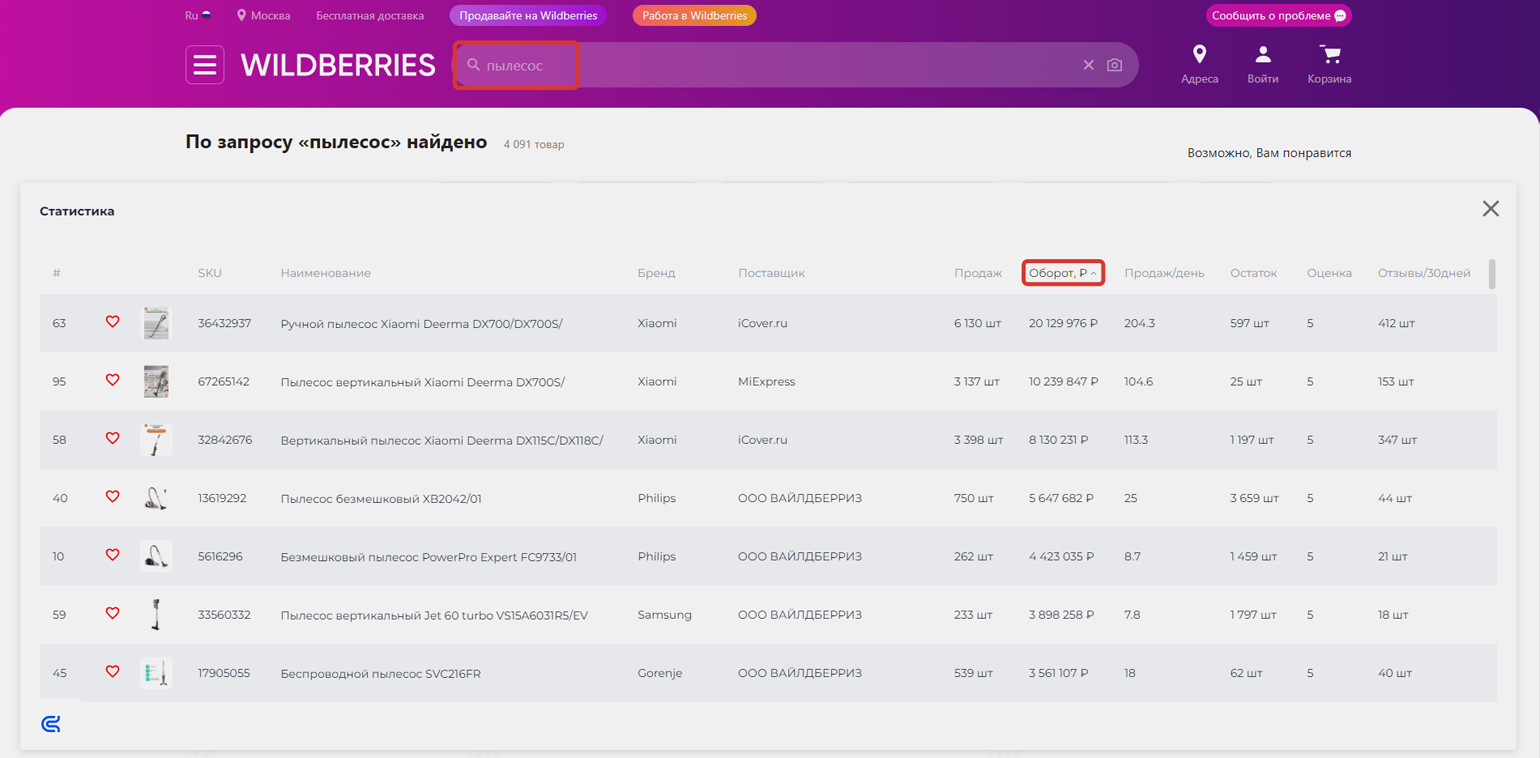Click Сообщить о проблеме button
Viewport: 1540px width, 758px height.
(x=1278, y=16)
